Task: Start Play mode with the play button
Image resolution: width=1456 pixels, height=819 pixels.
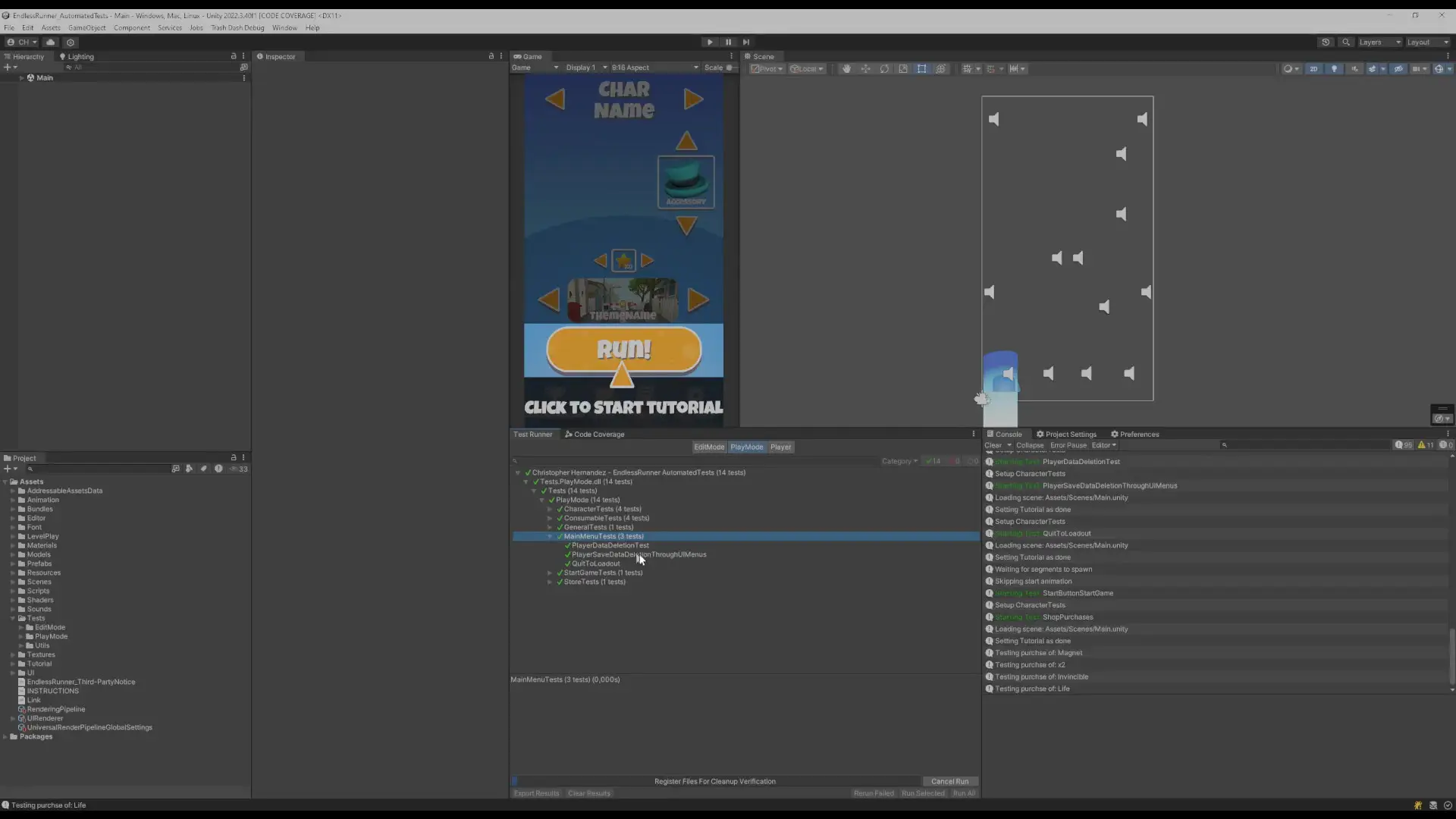Action: [710, 42]
